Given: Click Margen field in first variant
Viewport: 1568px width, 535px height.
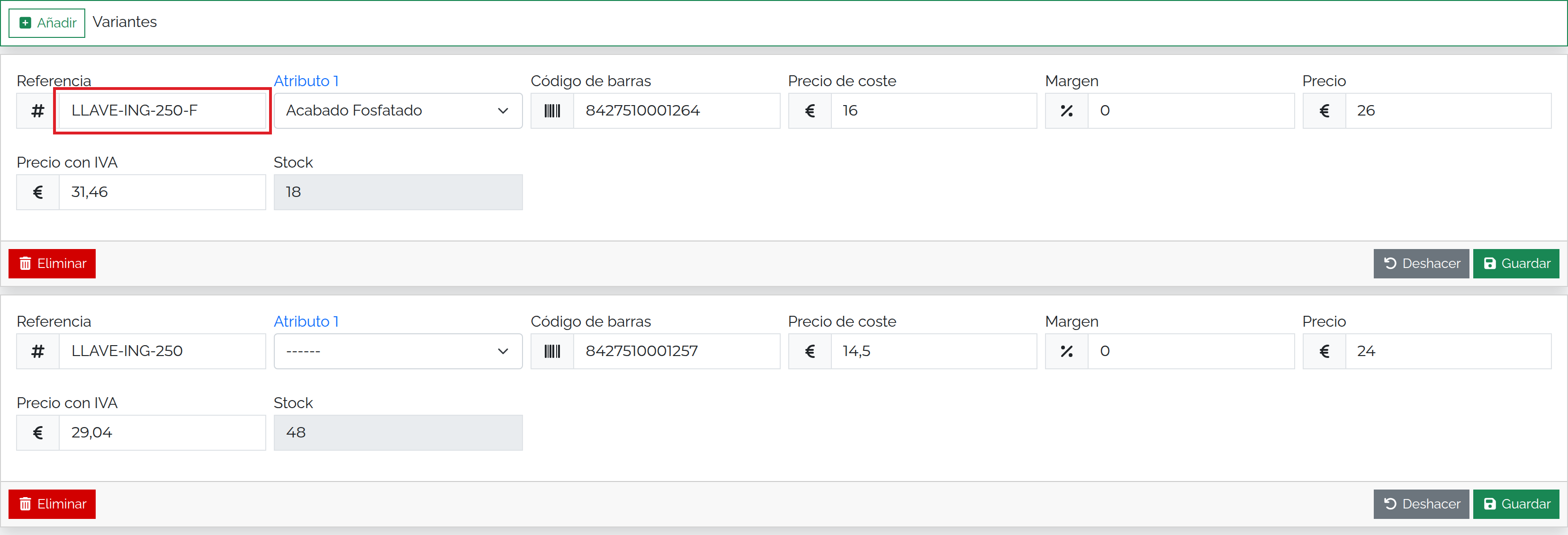Looking at the screenshot, I should [x=1191, y=111].
